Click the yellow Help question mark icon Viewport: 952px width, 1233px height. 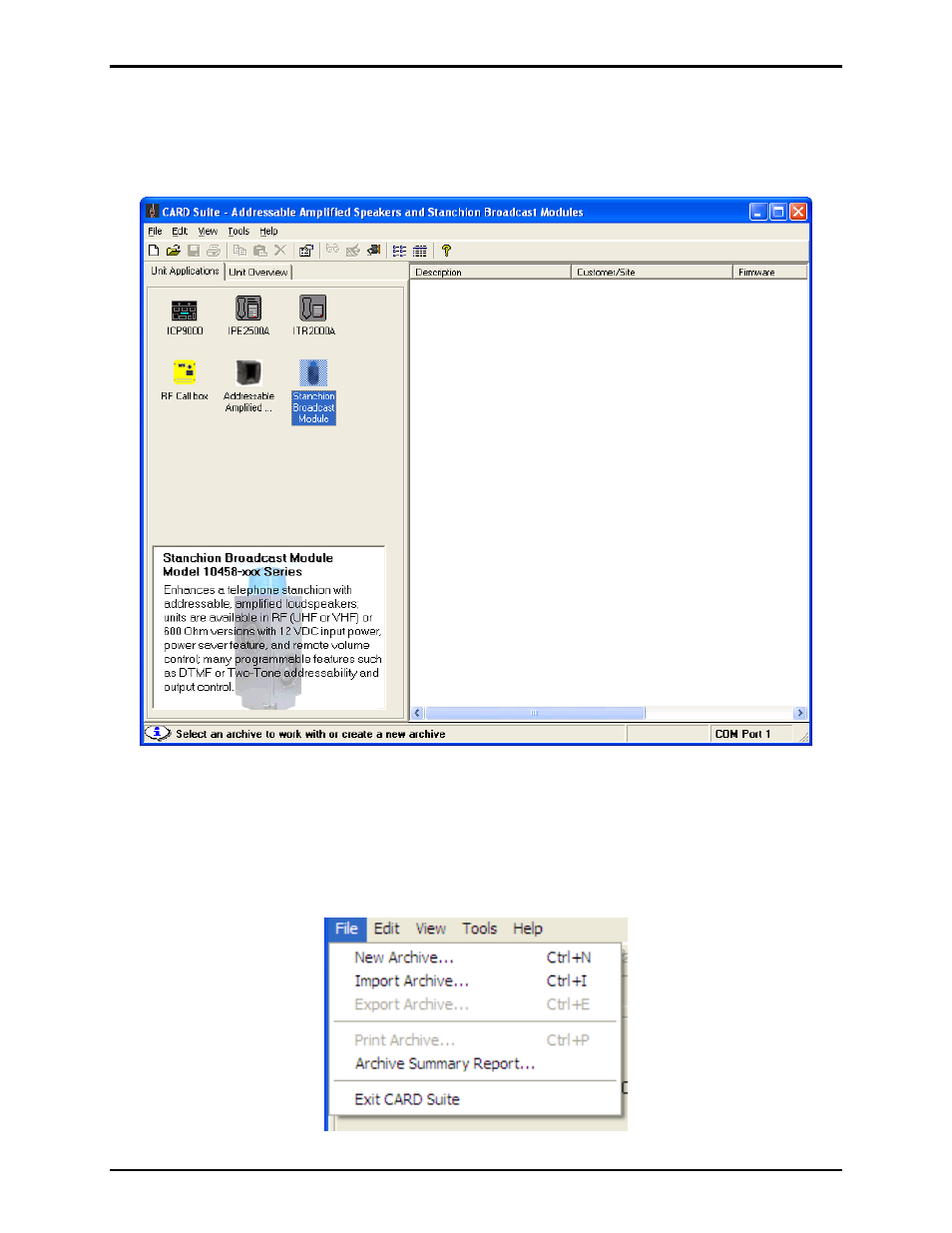446,251
